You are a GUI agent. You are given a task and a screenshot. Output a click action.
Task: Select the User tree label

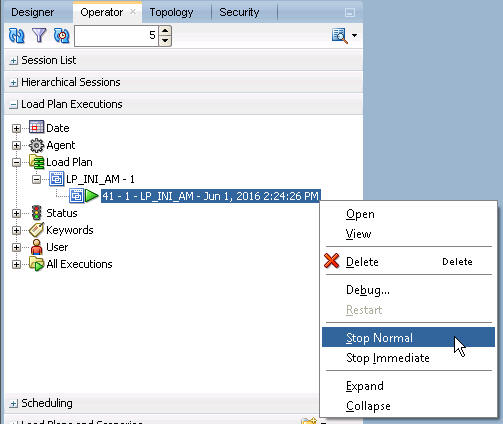[57, 247]
